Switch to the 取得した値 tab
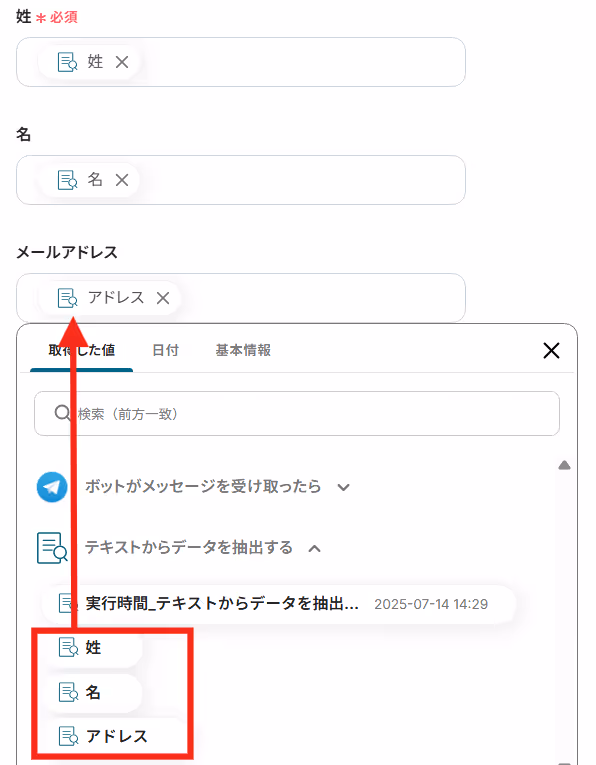 (81, 350)
